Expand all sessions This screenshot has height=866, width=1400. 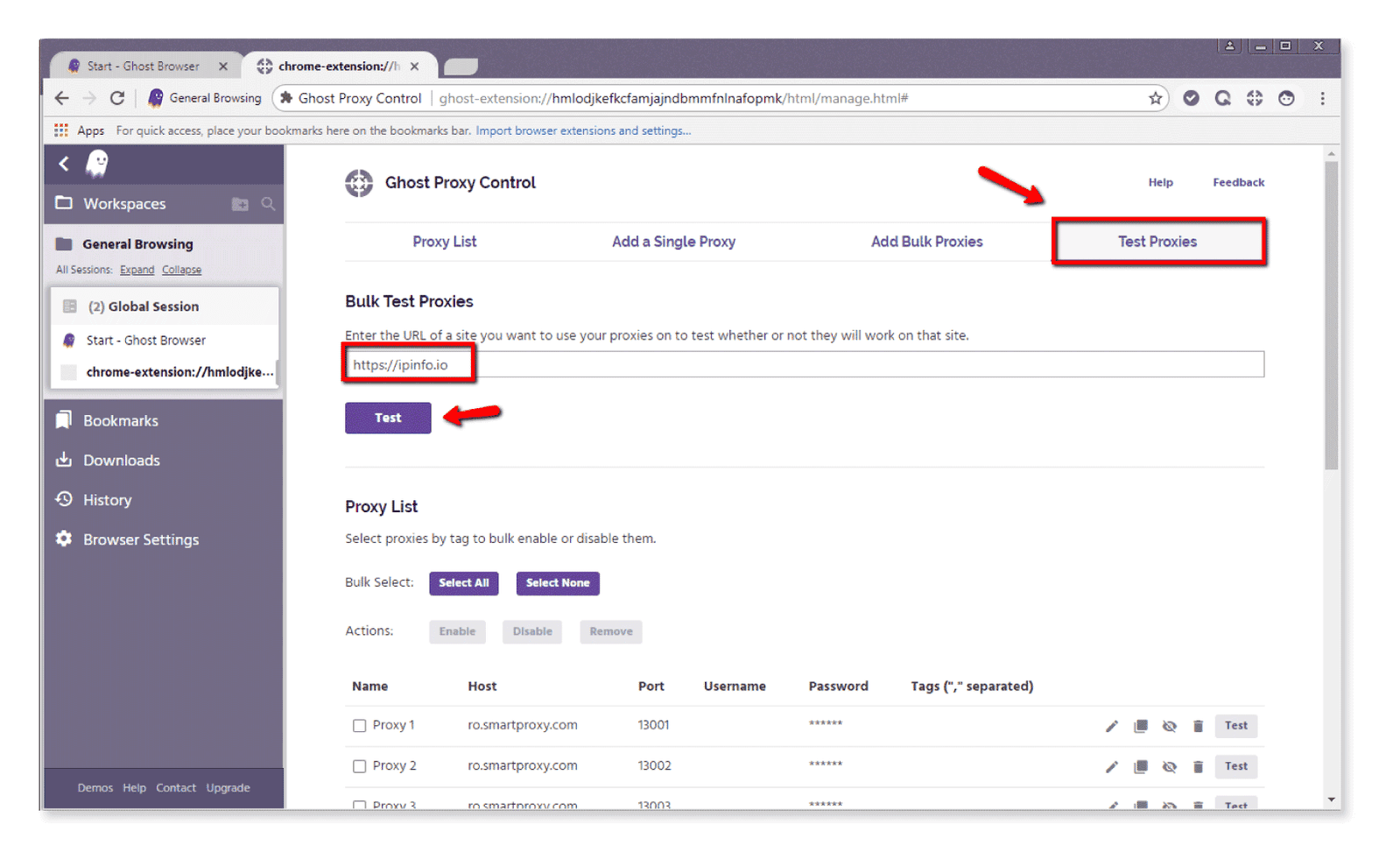pos(137,270)
